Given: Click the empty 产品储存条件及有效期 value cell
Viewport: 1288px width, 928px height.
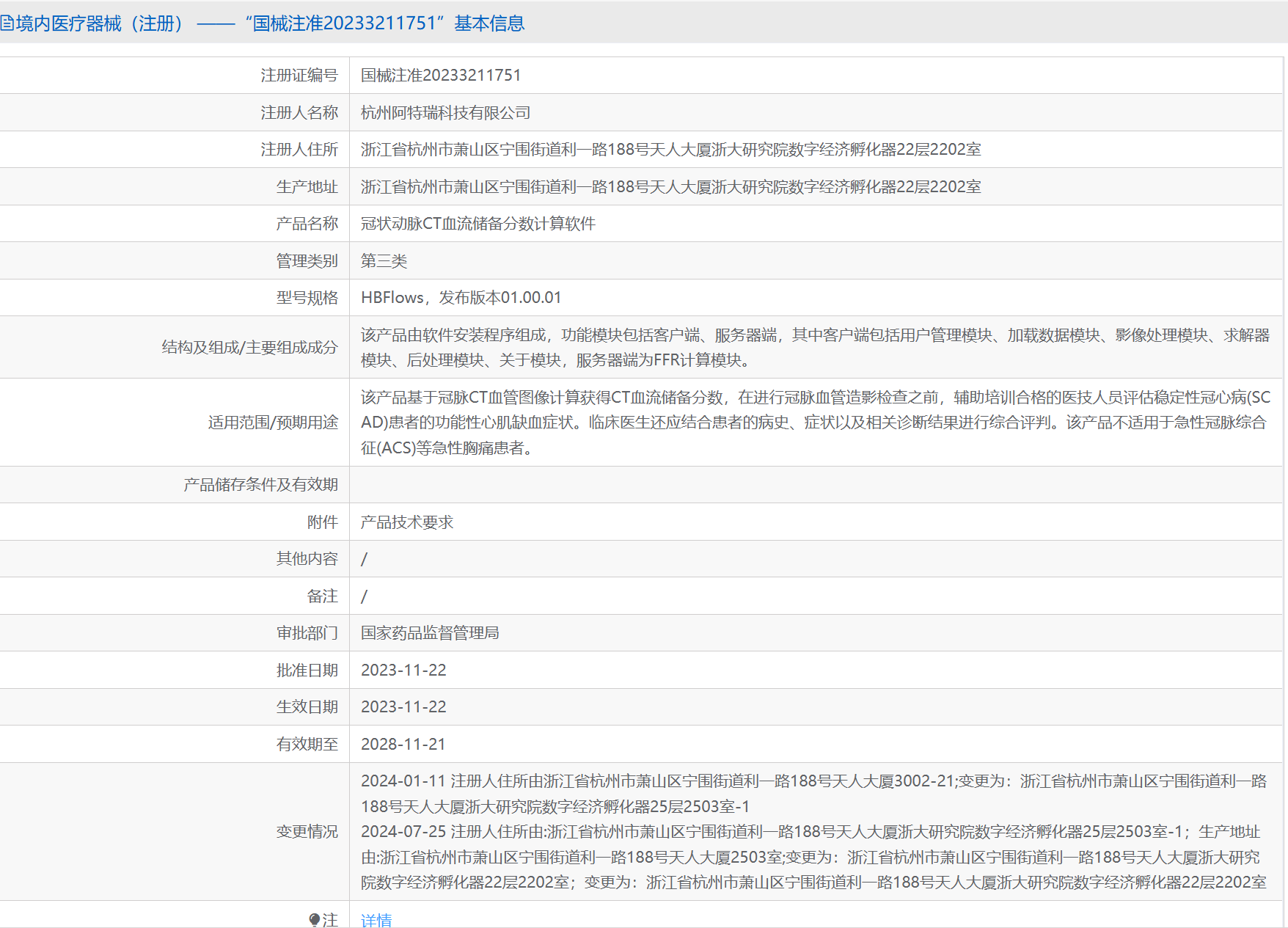Looking at the screenshot, I should tap(814, 485).
